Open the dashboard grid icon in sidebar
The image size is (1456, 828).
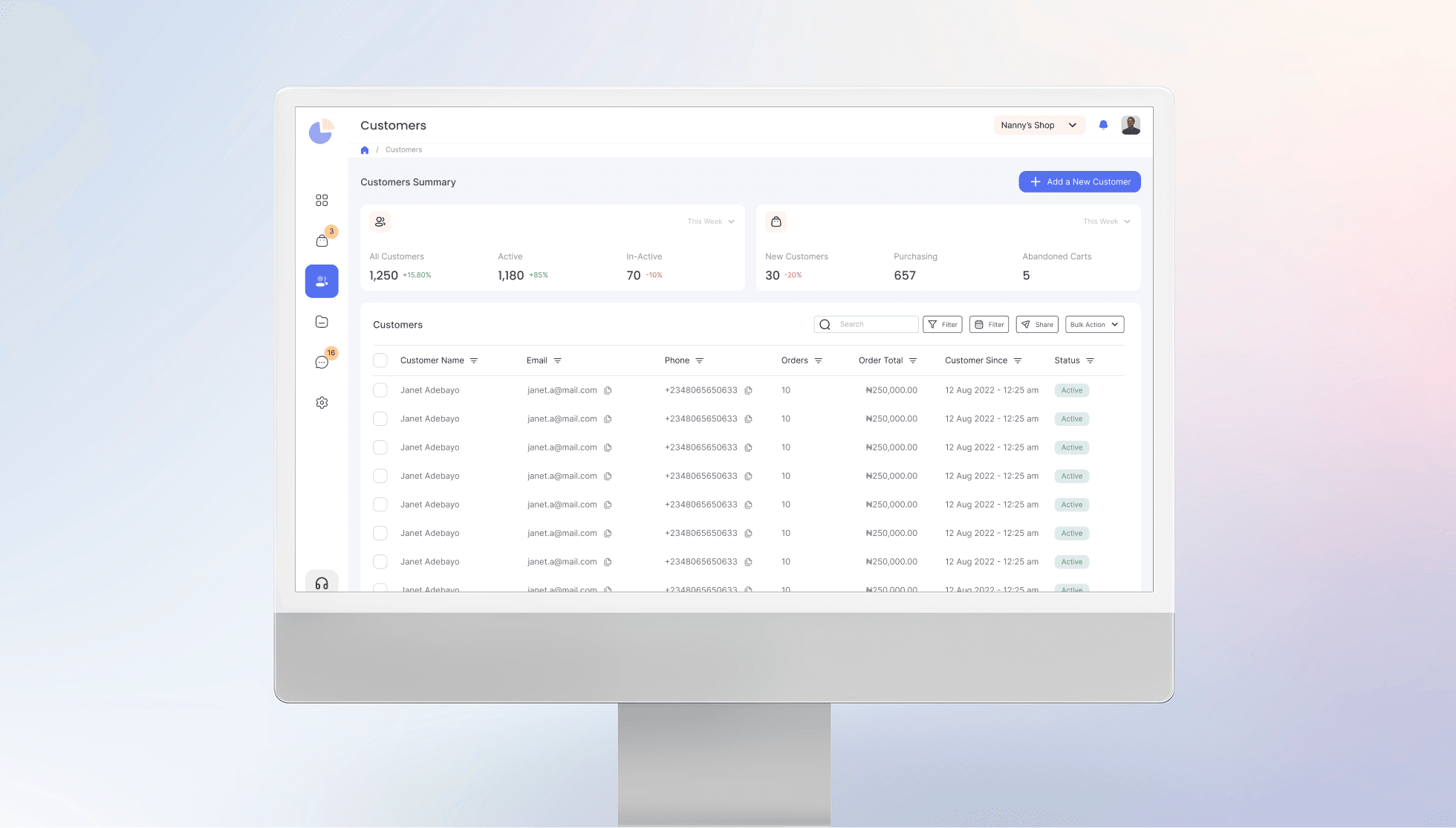tap(322, 200)
